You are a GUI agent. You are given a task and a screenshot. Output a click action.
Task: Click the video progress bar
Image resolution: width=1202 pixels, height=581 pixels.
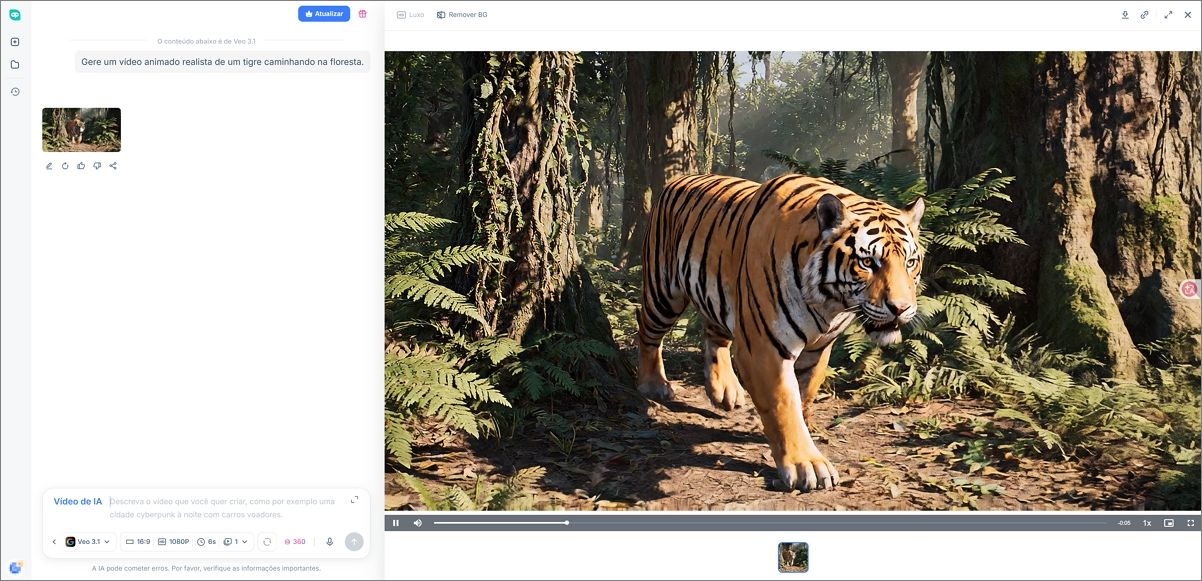(x=770, y=523)
